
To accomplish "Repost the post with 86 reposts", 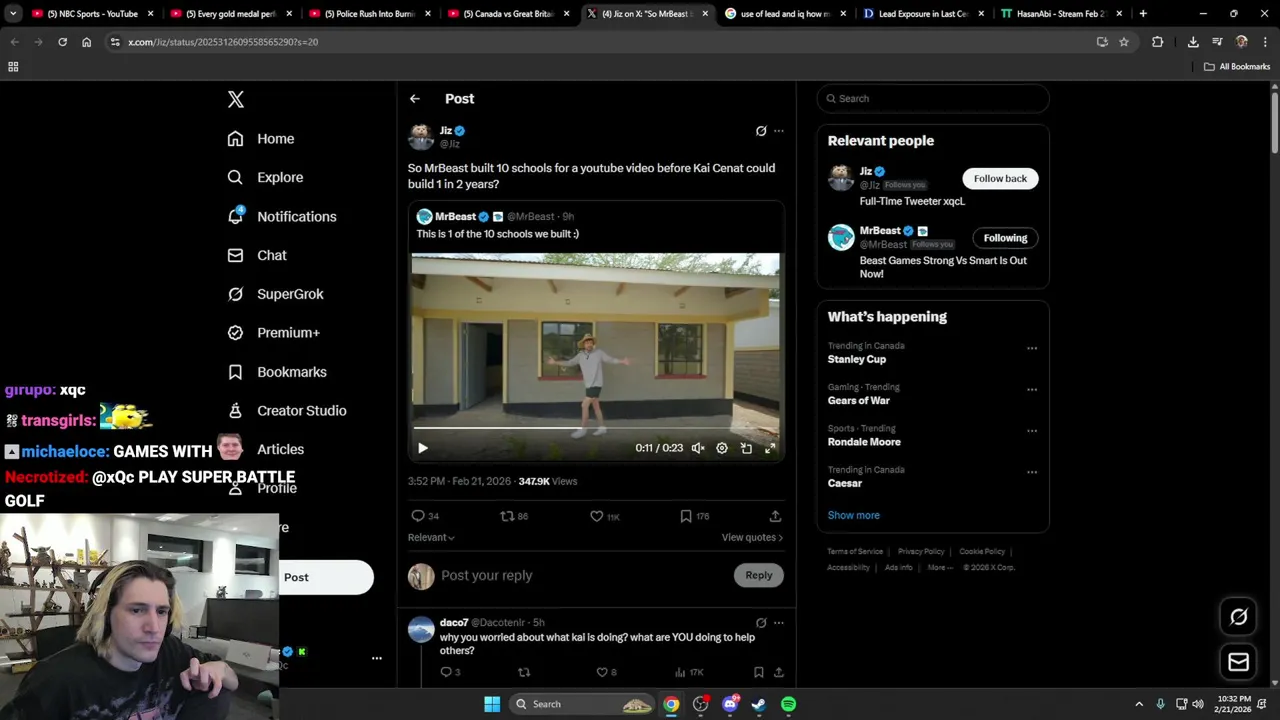I will 514,516.
